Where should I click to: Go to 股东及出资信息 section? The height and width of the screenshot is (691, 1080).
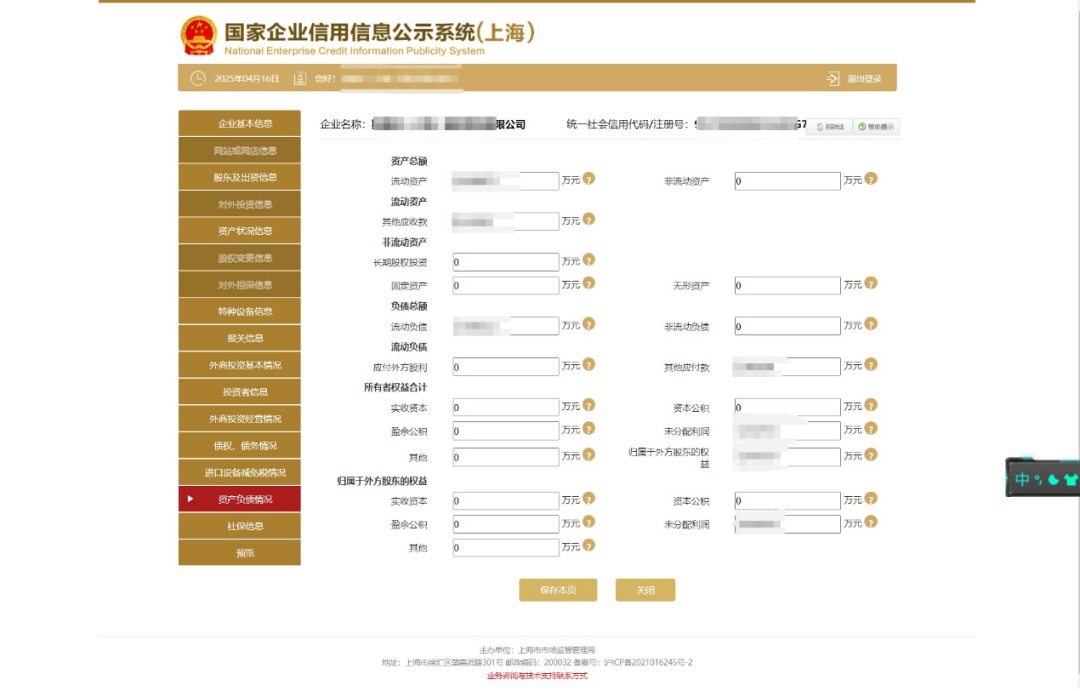click(x=240, y=177)
